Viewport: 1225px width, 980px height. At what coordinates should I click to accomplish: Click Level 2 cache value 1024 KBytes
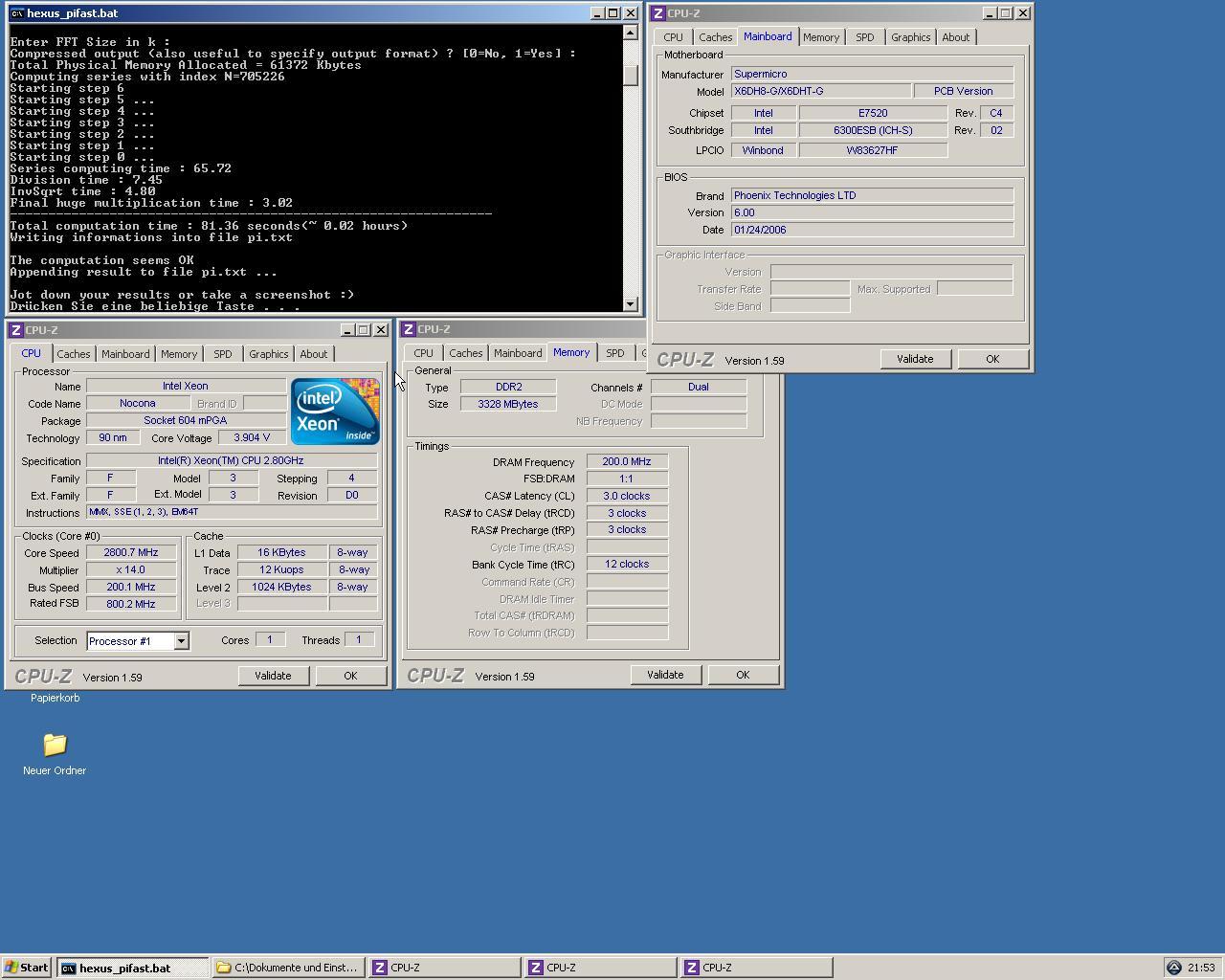[281, 587]
